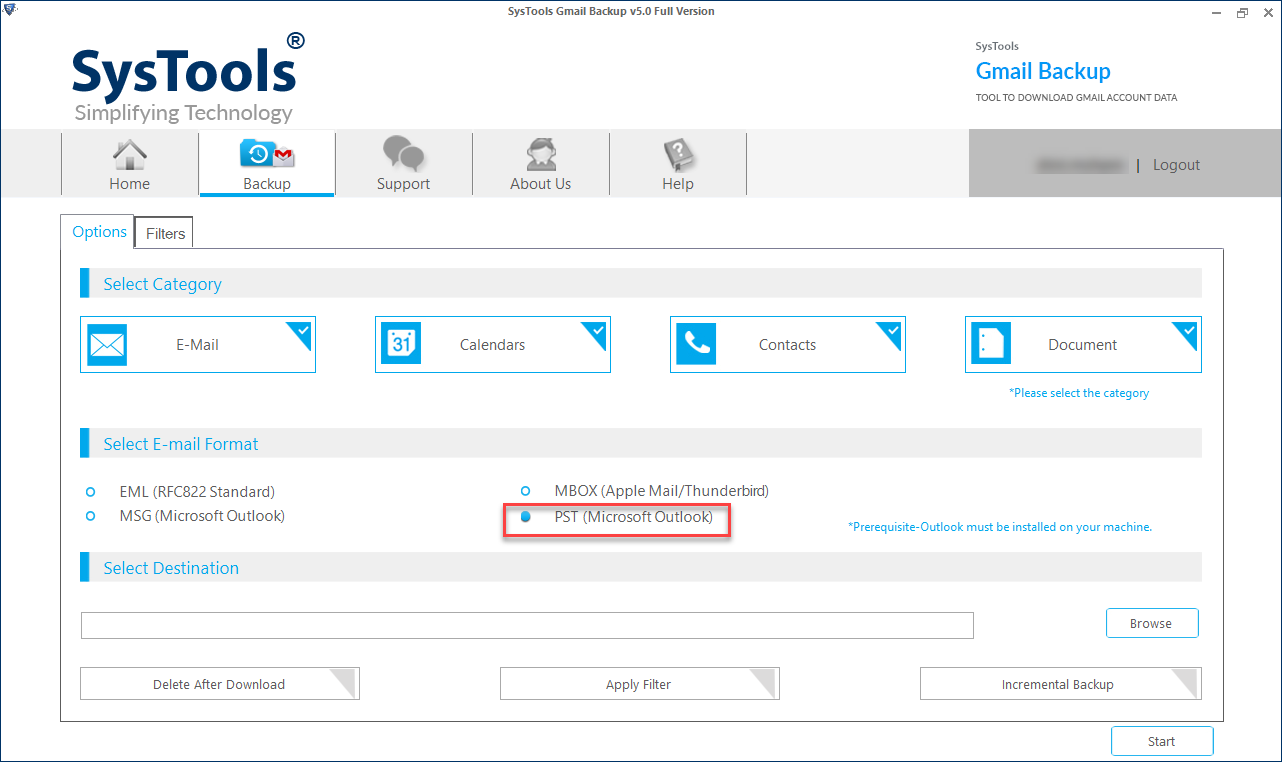Image resolution: width=1282 pixels, height=762 pixels.
Task: Click the Select Destination heading
Action: pos(171,568)
